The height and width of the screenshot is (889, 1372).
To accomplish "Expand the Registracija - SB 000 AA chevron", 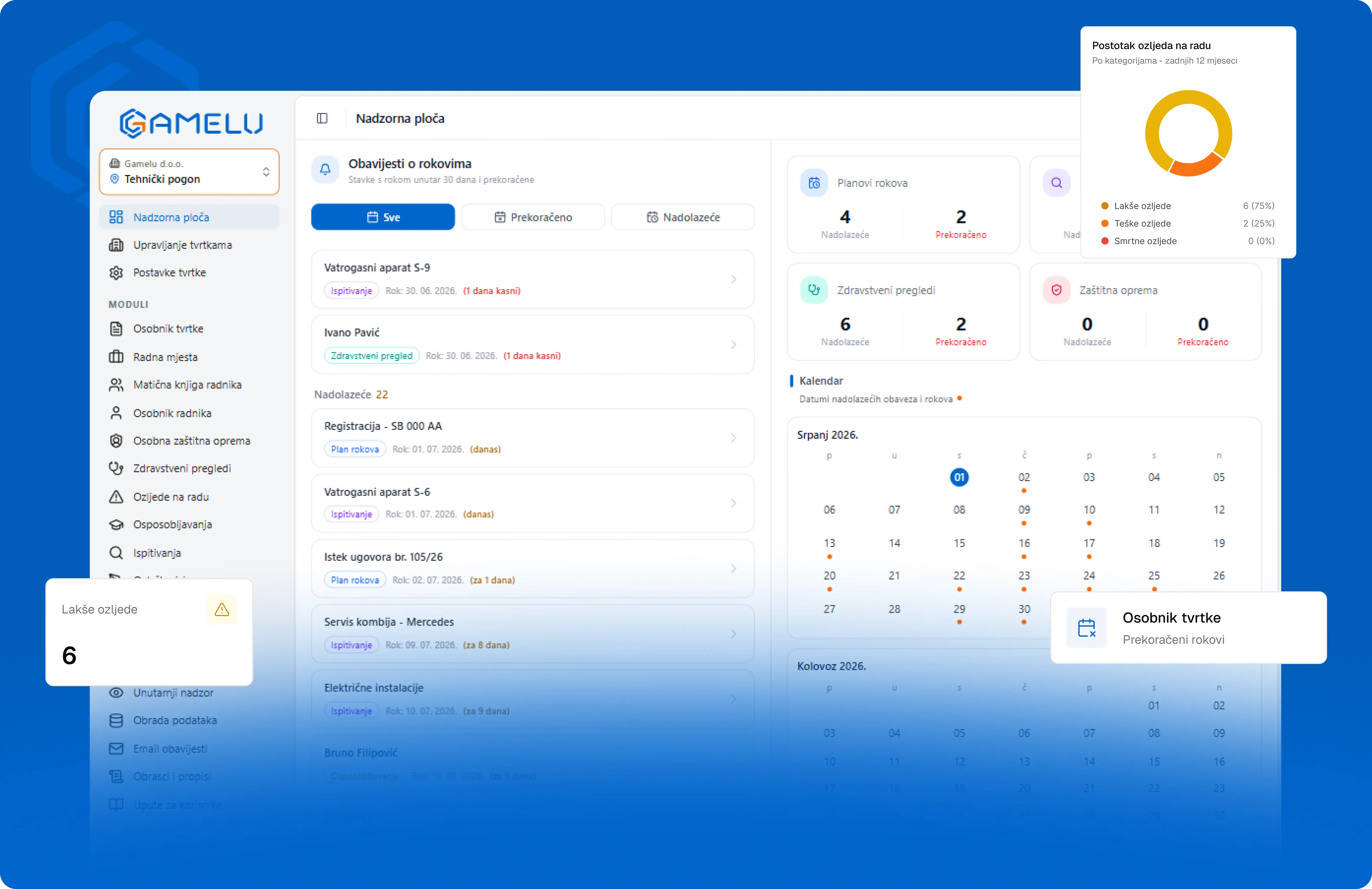I will [733, 438].
